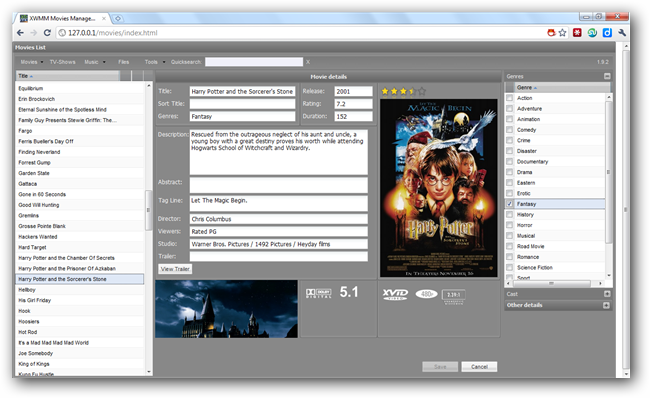The image size is (650, 398).
Task: Click into the Quicksearch field
Action: tap(254, 62)
